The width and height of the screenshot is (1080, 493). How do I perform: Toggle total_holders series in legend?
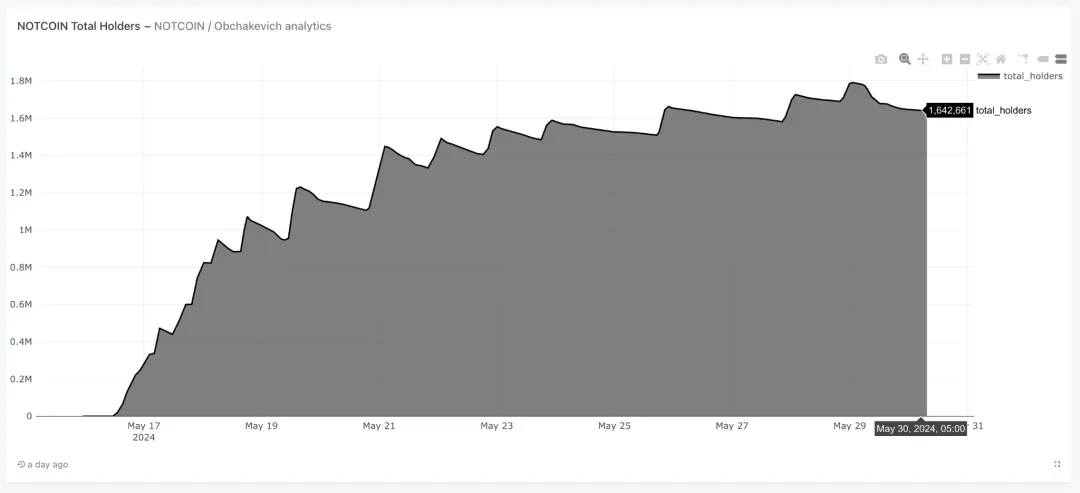[x=1032, y=76]
